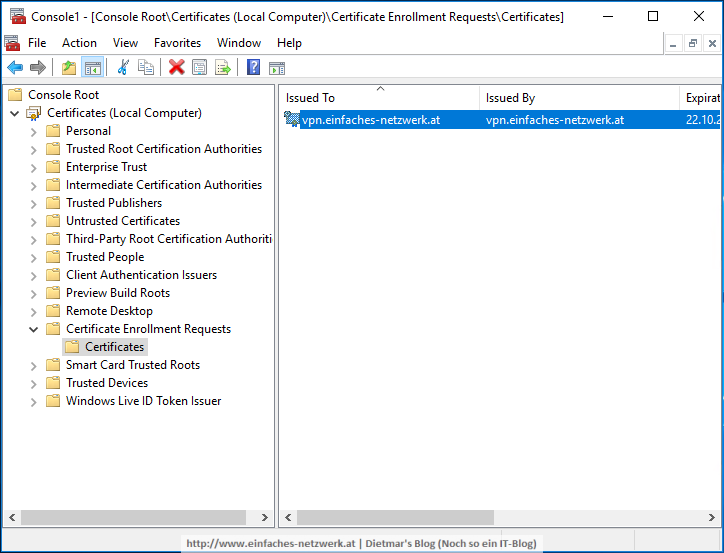The width and height of the screenshot is (724, 553).
Task: Open the Help menu
Action: pos(289,43)
